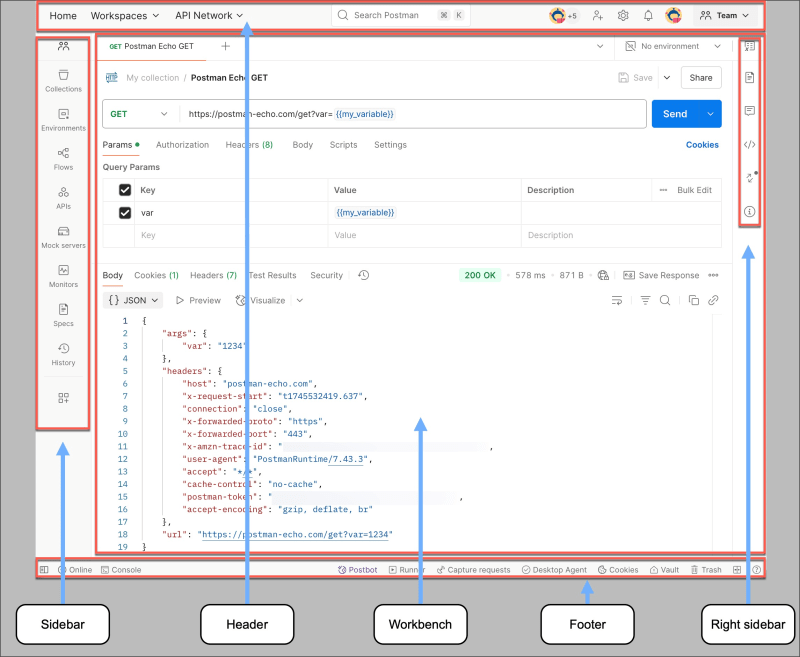Open the info icon in right sidebar

tap(749, 211)
